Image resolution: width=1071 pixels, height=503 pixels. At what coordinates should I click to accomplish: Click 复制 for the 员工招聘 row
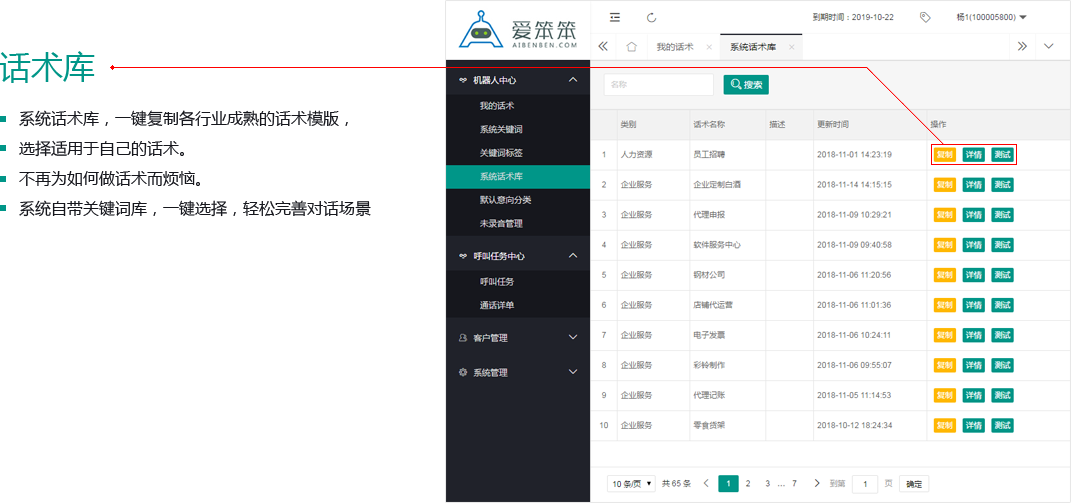click(x=944, y=155)
